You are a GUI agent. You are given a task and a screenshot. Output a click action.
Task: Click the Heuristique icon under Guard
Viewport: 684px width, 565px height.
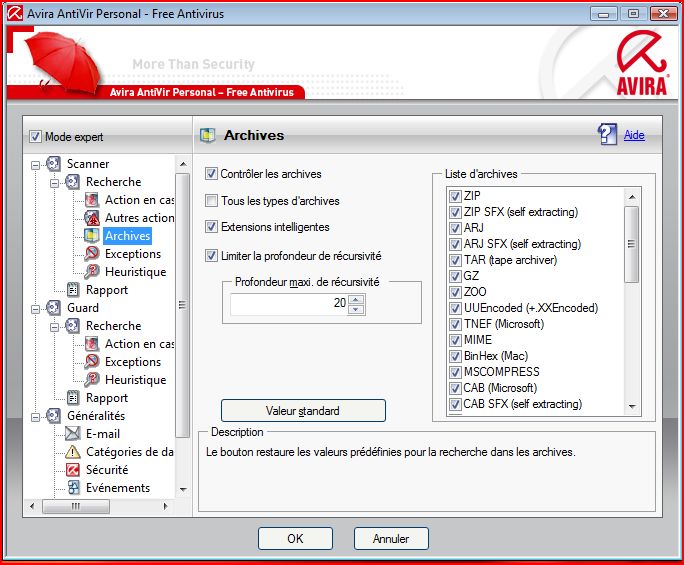92,380
